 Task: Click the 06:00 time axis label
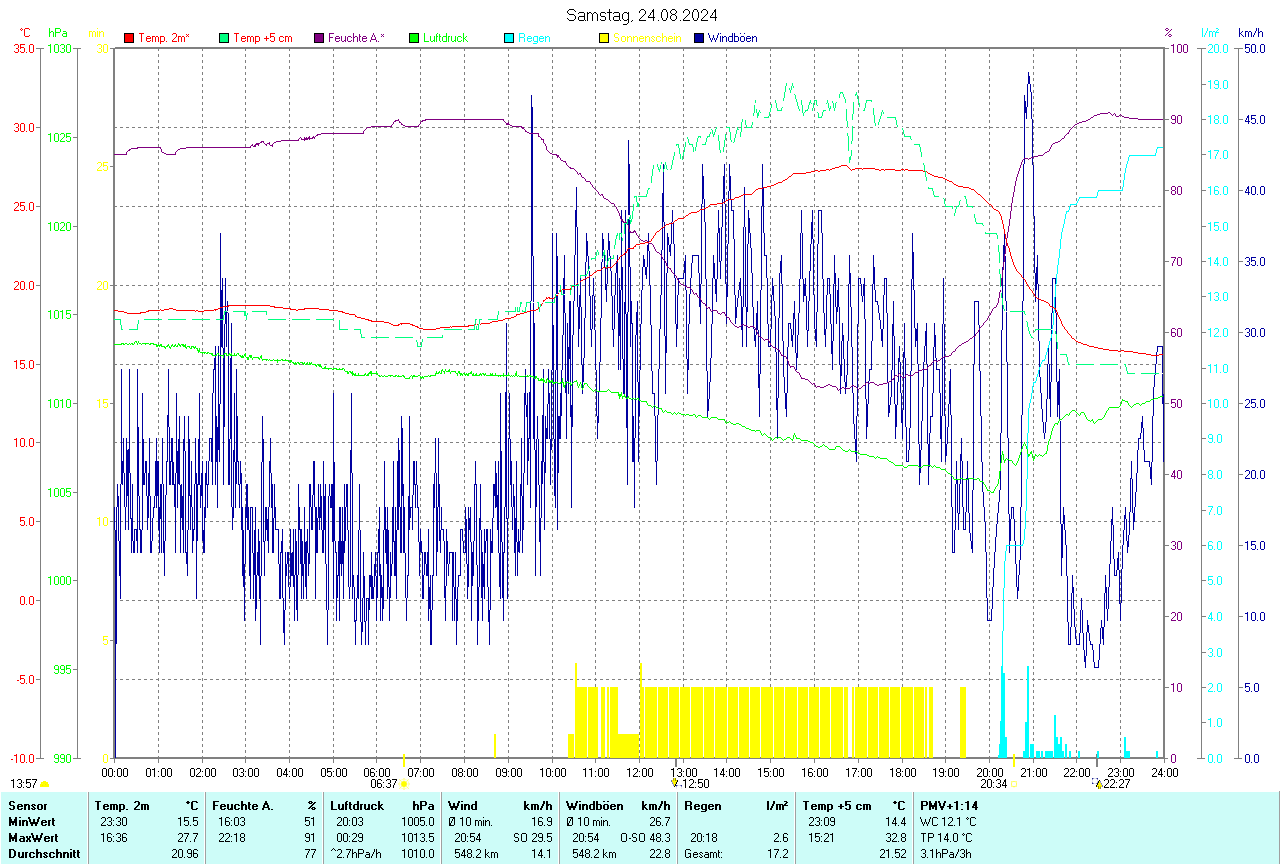tap(377, 772)
